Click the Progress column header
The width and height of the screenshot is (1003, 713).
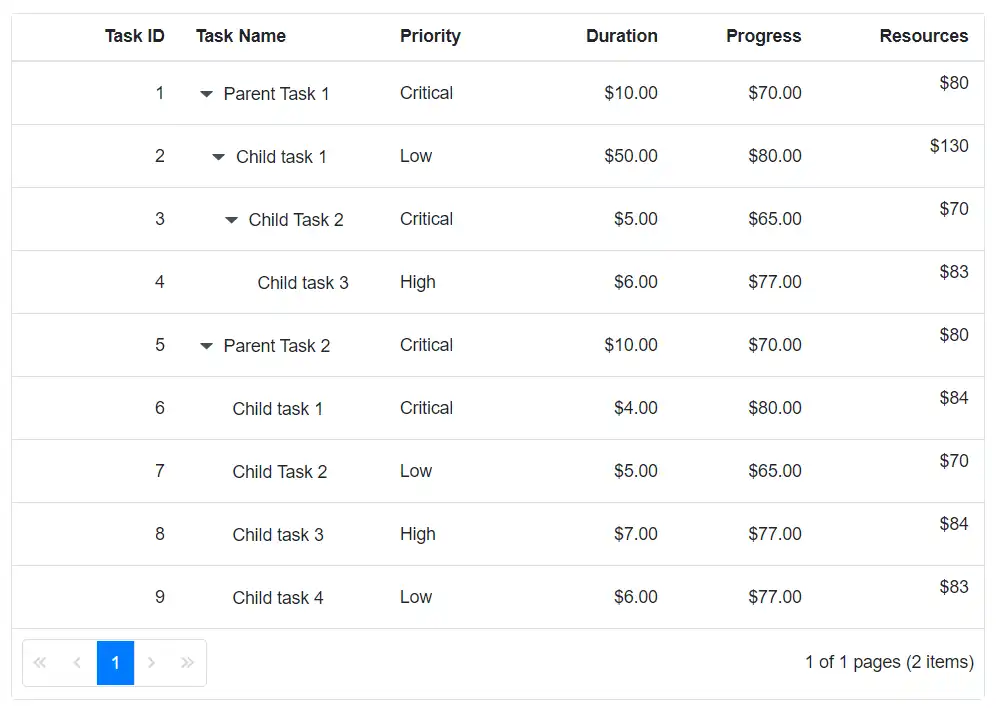tap(763, 36)
